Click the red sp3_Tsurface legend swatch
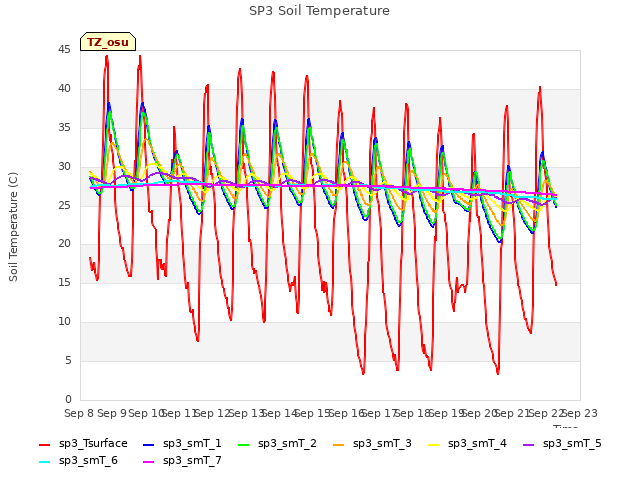 point(44,444)
